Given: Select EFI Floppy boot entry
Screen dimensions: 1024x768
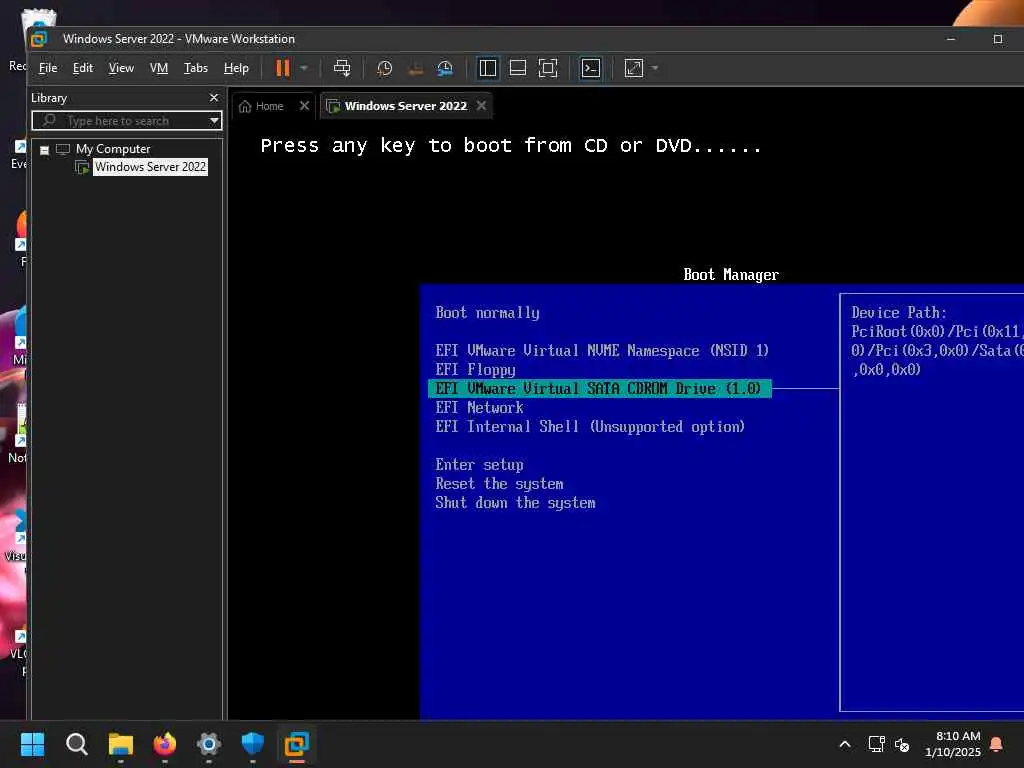Looking at the screenshot, I should 475,370.
